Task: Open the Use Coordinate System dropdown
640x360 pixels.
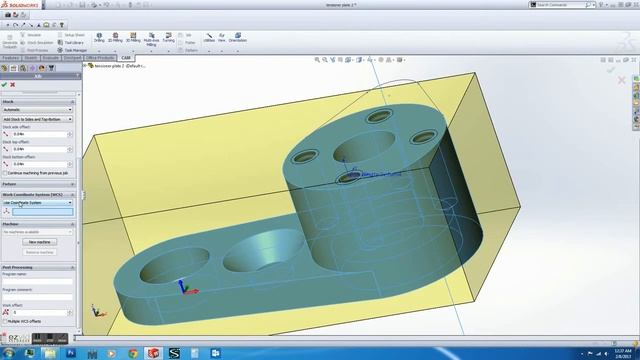Action: [x=38, y=202]
